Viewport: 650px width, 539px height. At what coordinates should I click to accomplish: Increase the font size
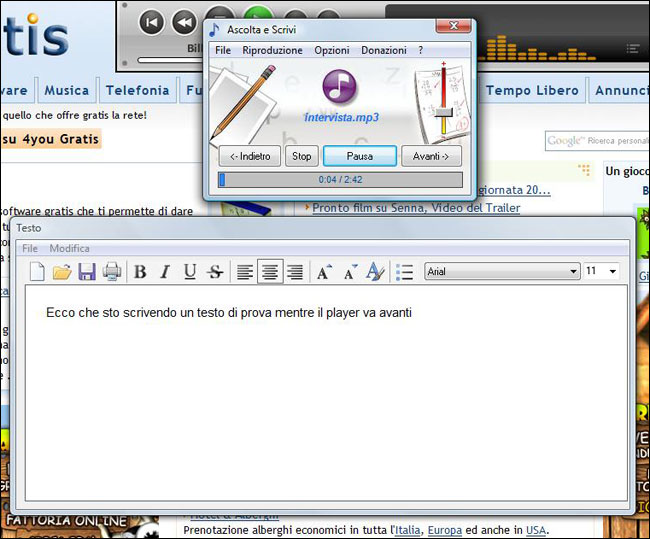tap(324, 272)
